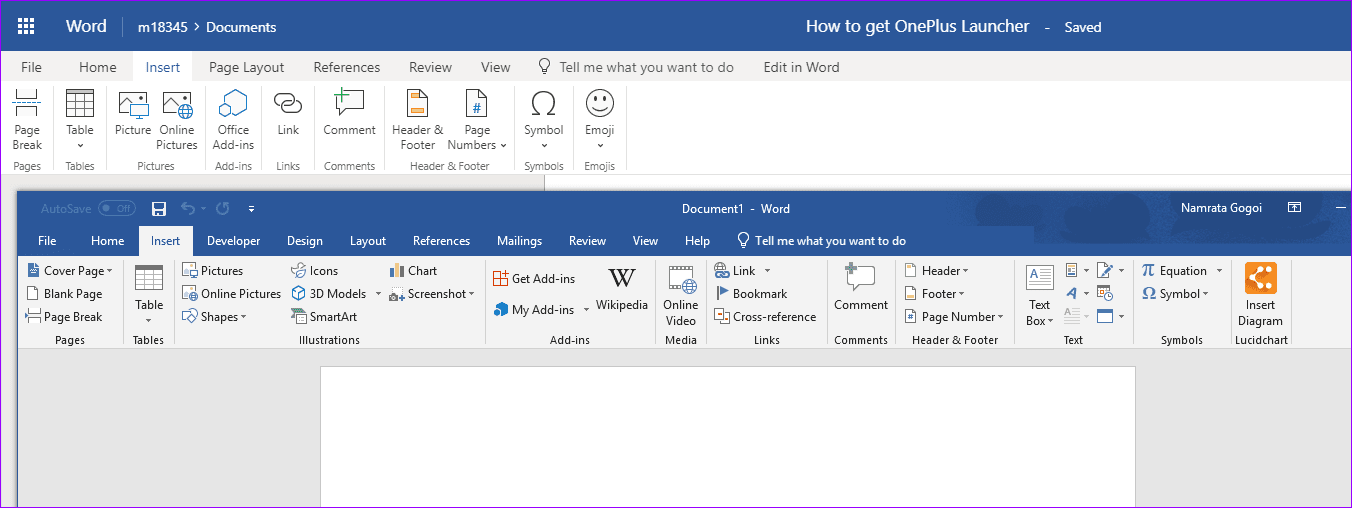Screen dimensions: 1352x508
Task: Click Online Pictures in Word Online ribbon
Action: click(x=177, y=120)
